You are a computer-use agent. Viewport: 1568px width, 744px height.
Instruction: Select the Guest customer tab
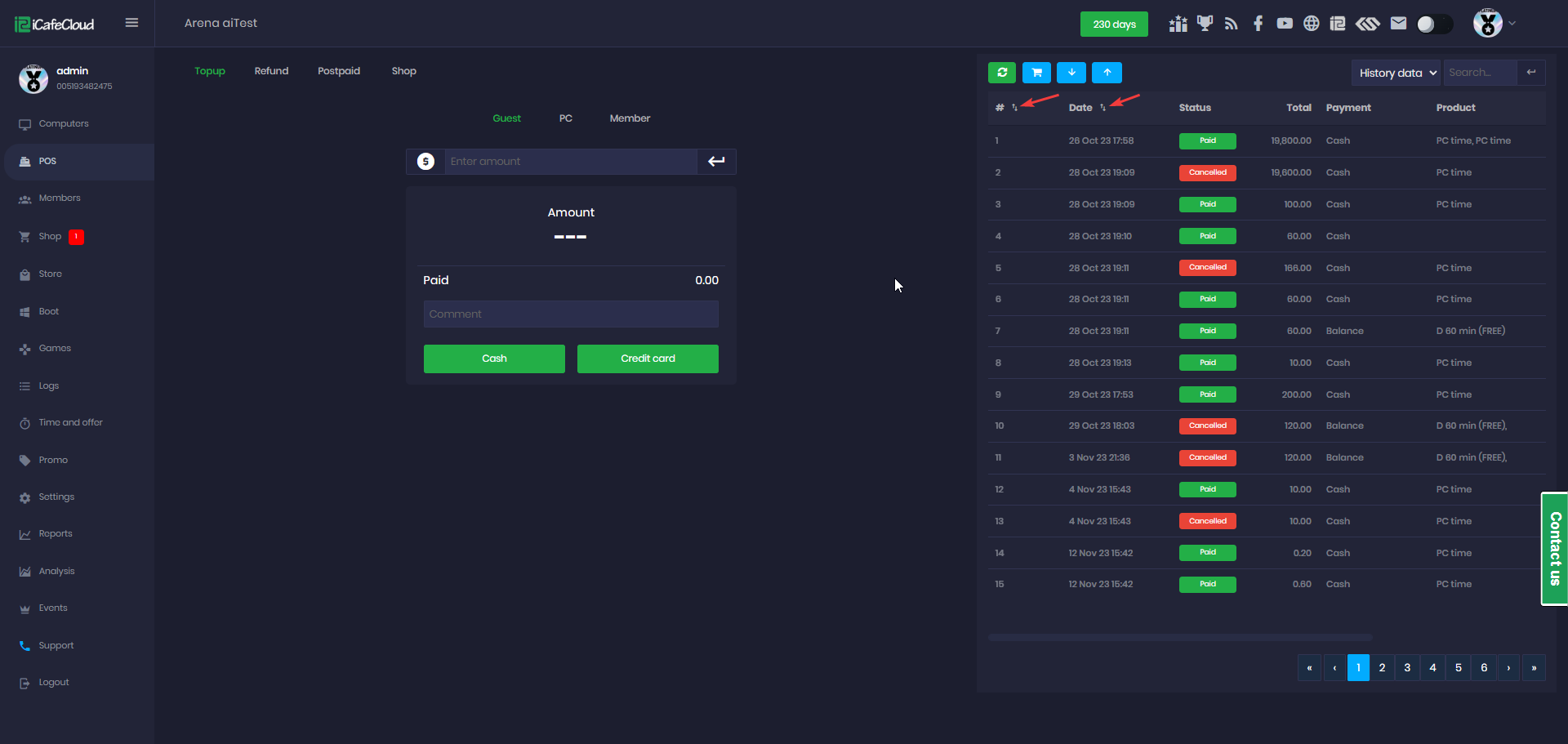click(x=506, y=118)
